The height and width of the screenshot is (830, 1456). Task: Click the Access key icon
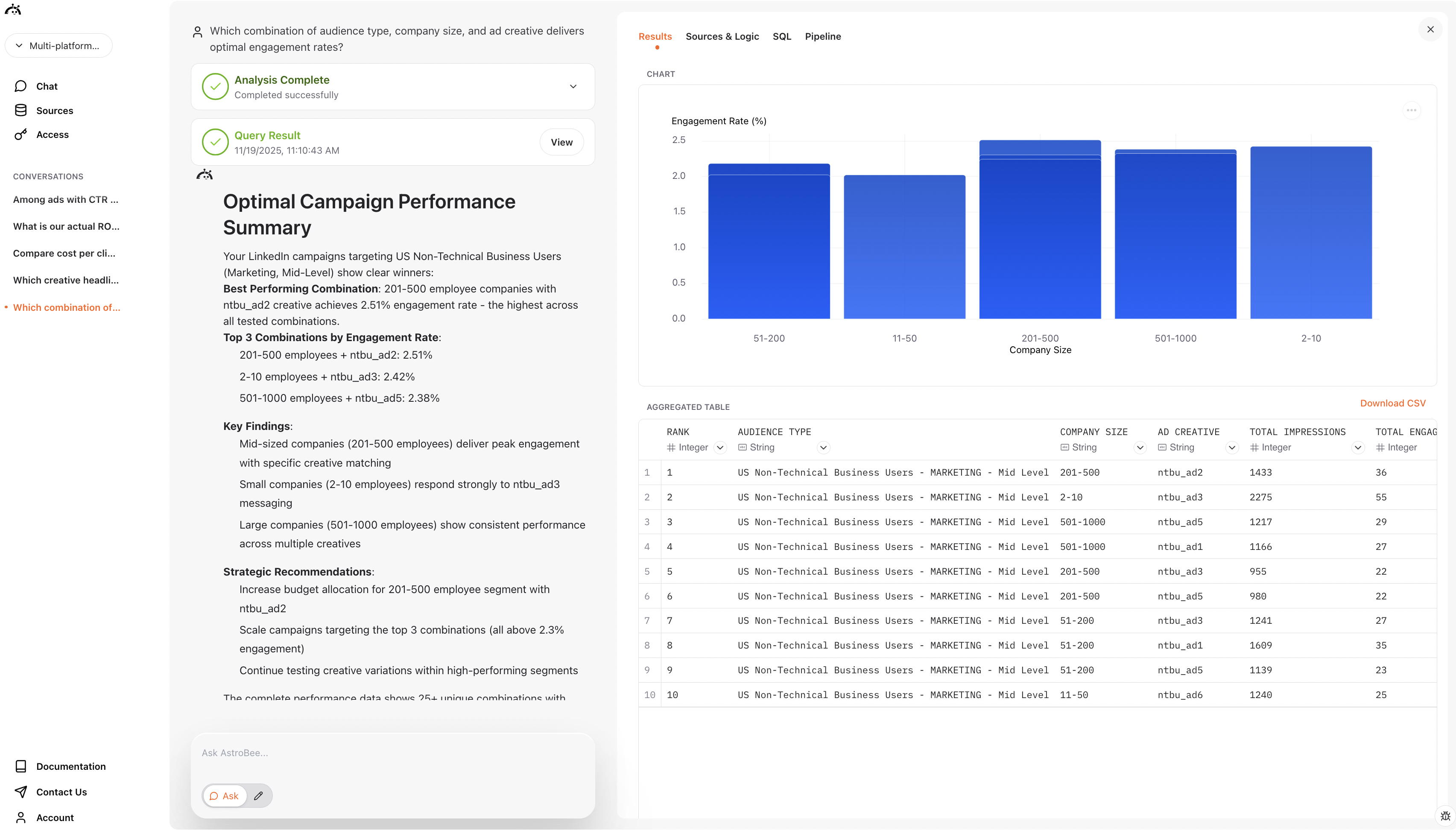point(20,134)
